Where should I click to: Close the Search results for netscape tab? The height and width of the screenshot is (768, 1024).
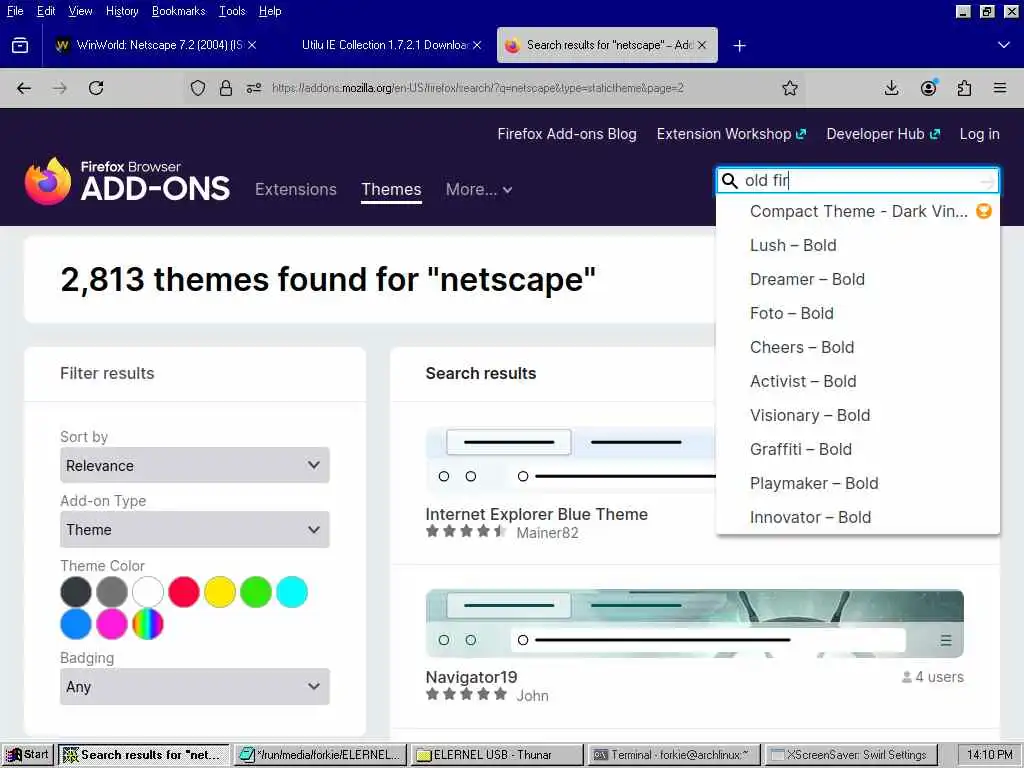pyautogui.click(x=702, y=45)
